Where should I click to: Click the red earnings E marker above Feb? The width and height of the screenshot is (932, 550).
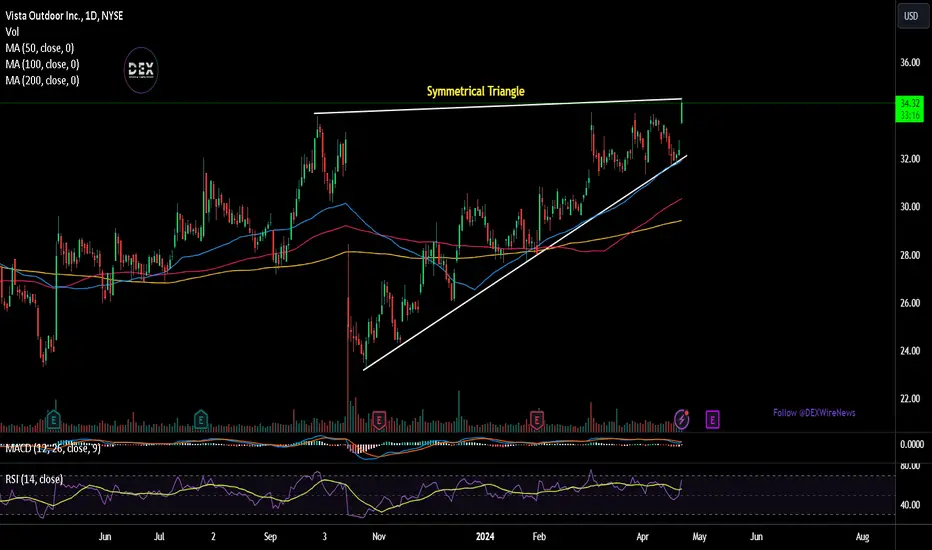coord(537,420)
